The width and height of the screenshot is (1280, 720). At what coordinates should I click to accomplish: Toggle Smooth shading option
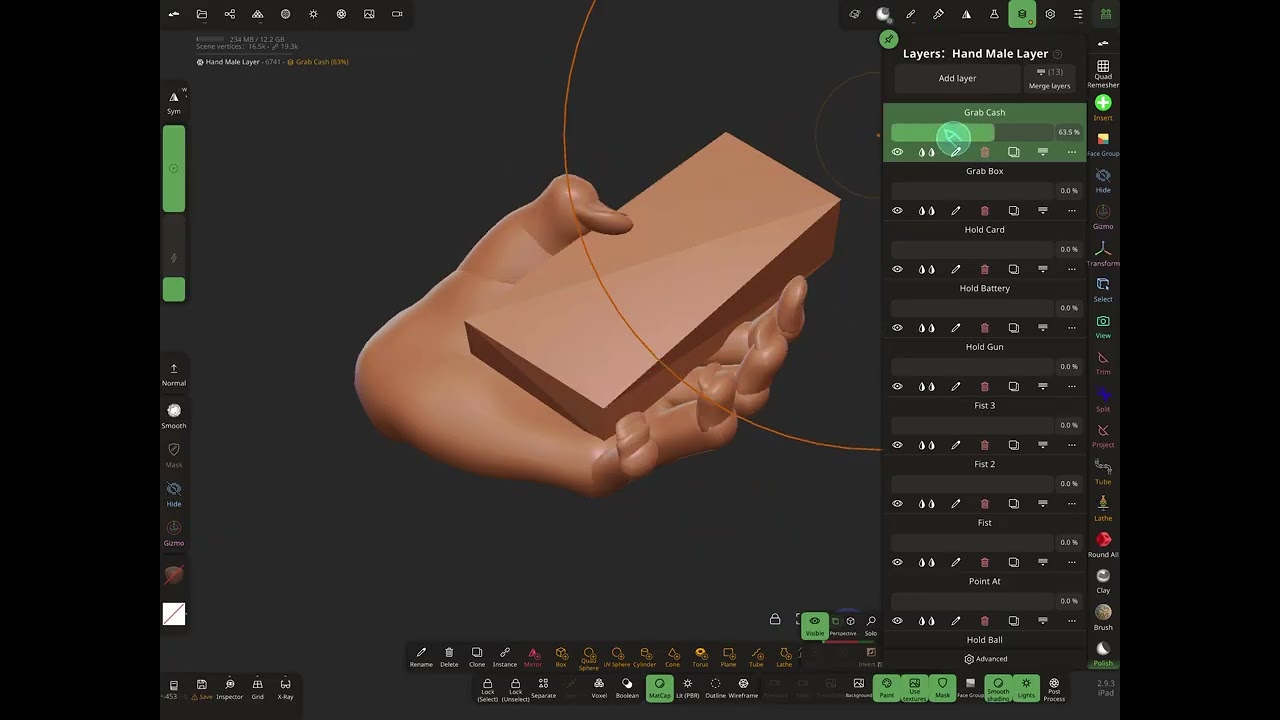(998, 688)
